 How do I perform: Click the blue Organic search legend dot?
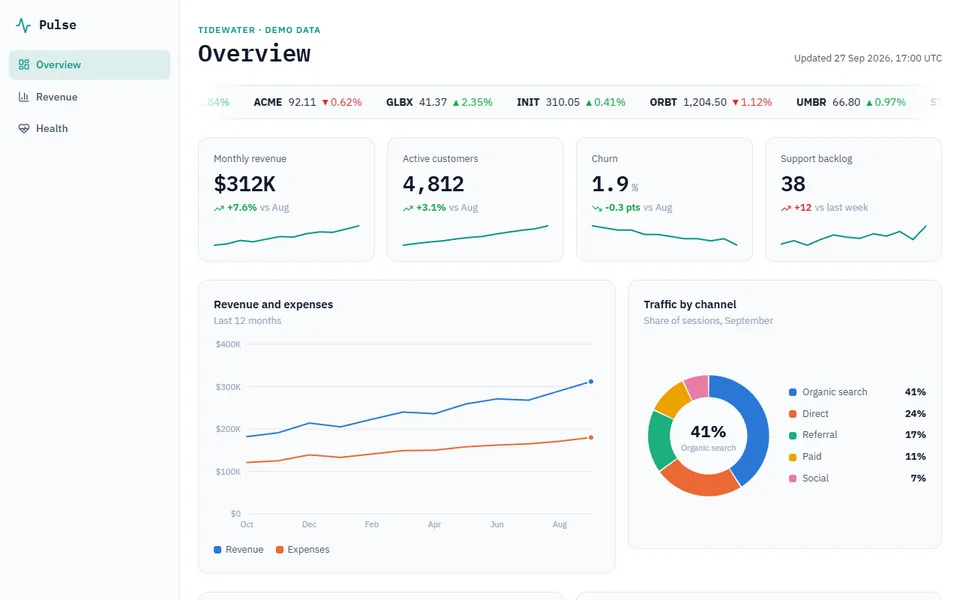click(x=793, y=392)
